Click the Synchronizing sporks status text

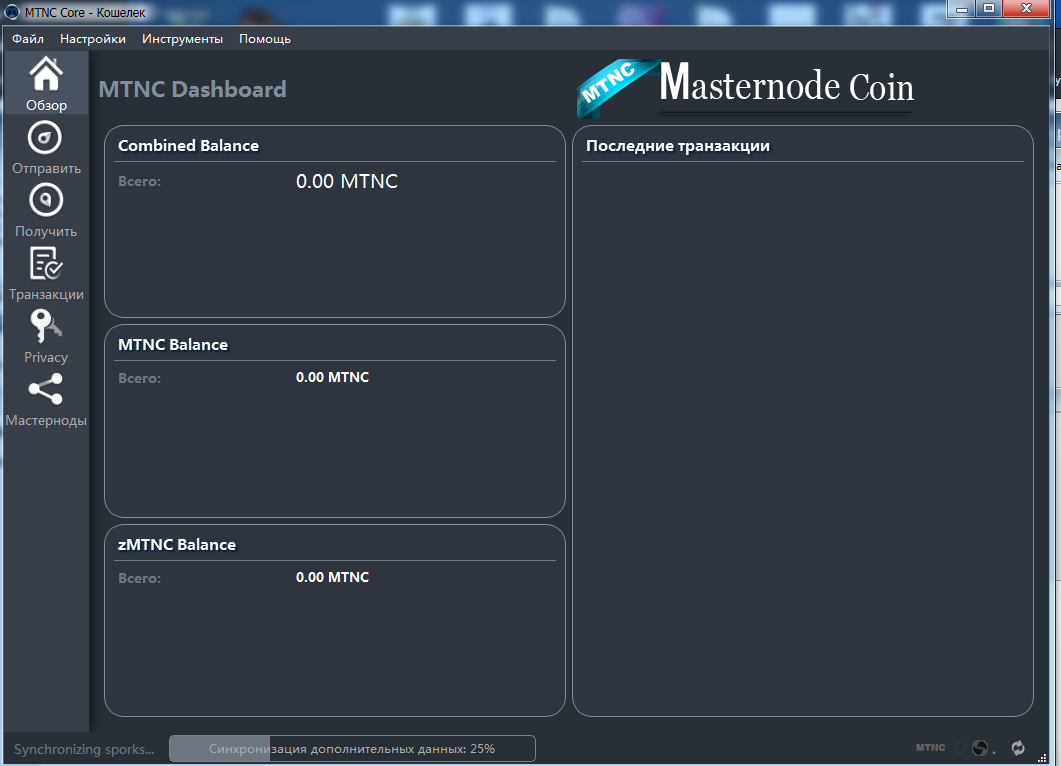84,749
